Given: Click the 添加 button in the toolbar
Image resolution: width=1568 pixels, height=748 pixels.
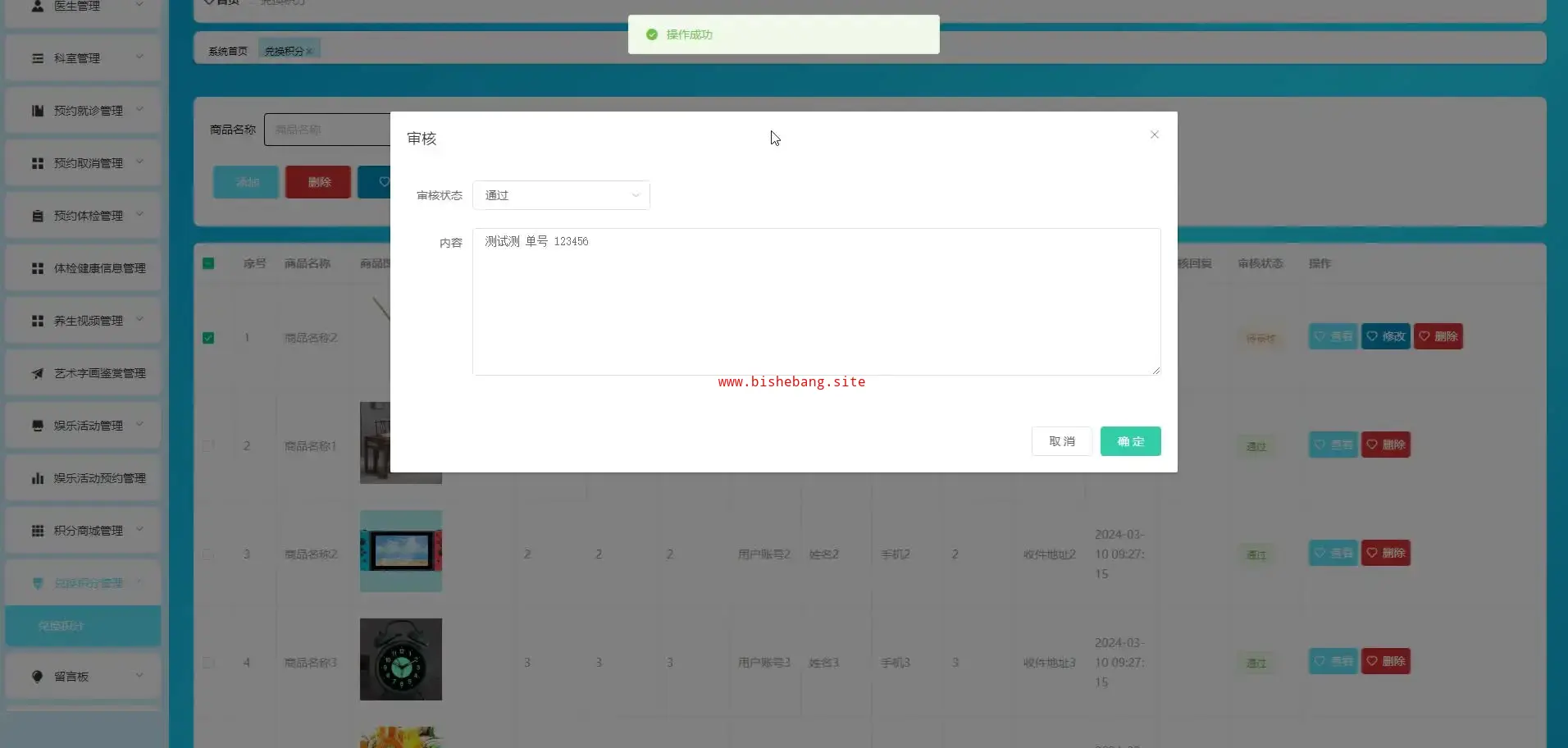Looking at the screenshot, I should pyautogui.click(x=246, y=182).
